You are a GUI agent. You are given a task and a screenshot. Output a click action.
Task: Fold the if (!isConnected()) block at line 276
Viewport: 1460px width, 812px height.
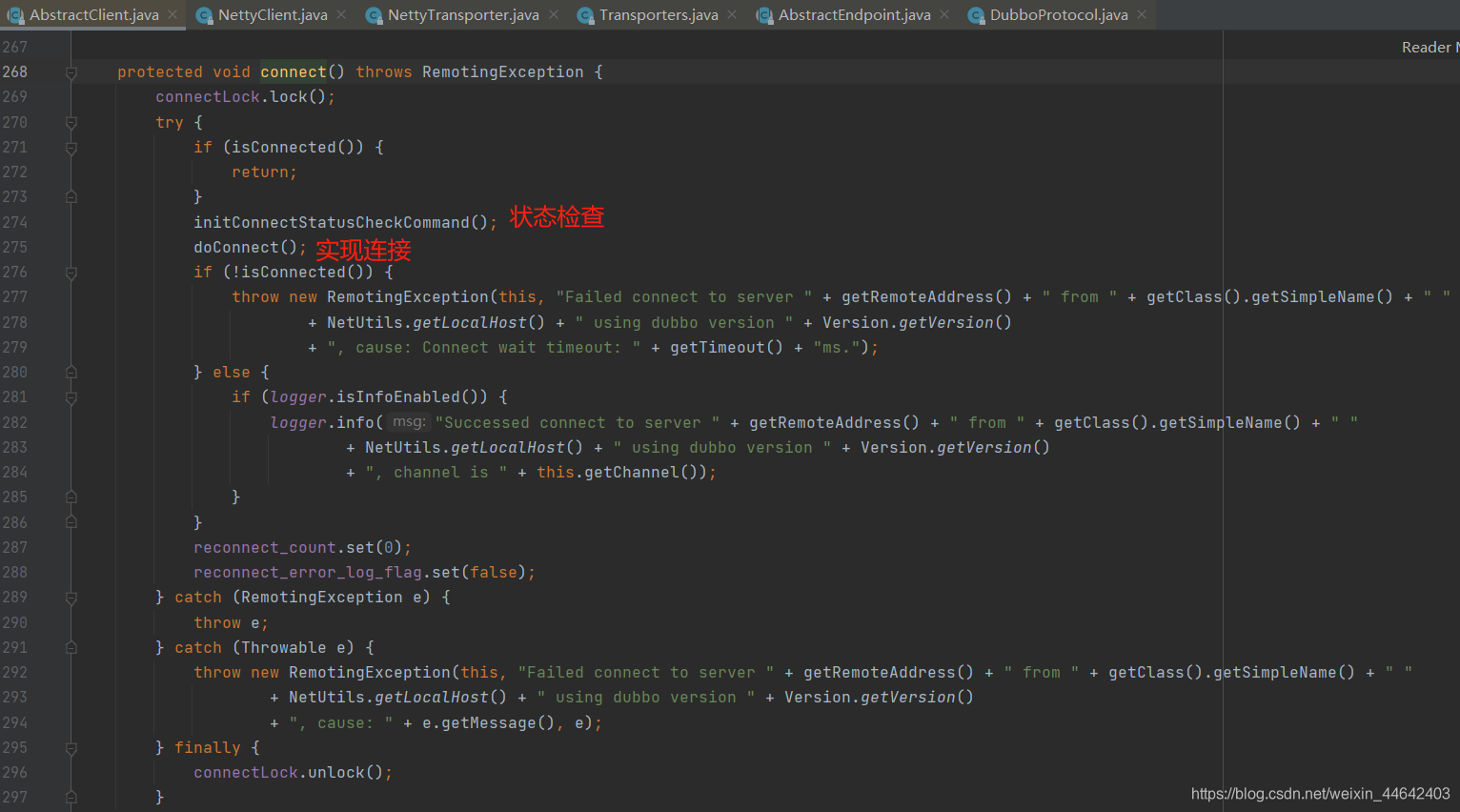point(71,273)
